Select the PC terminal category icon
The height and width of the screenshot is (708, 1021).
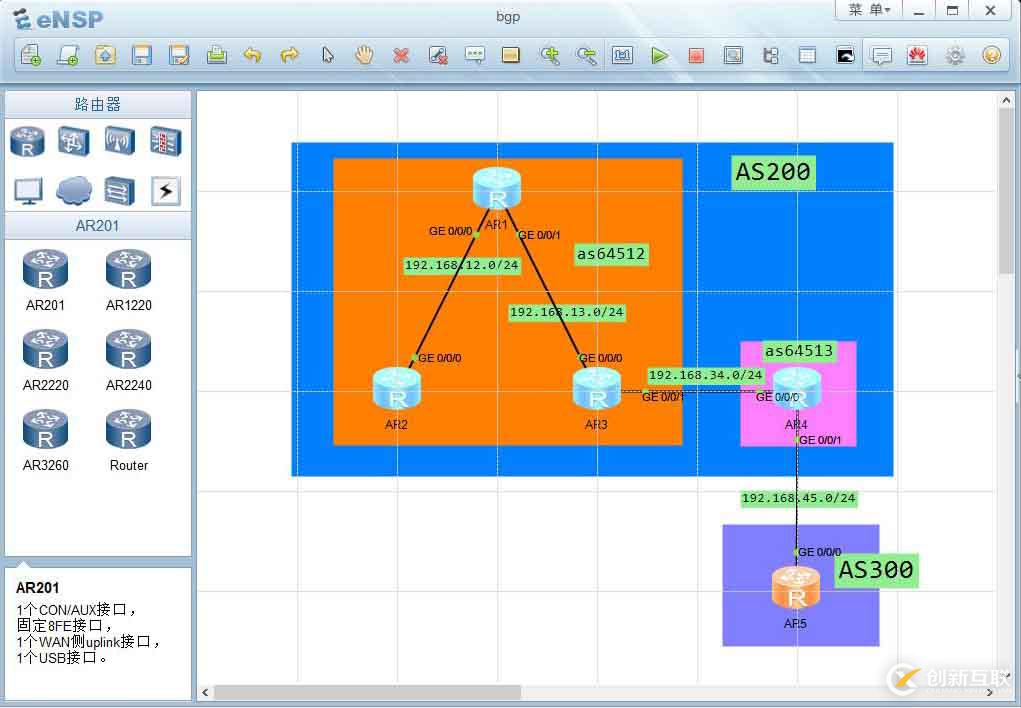[28, 191]
